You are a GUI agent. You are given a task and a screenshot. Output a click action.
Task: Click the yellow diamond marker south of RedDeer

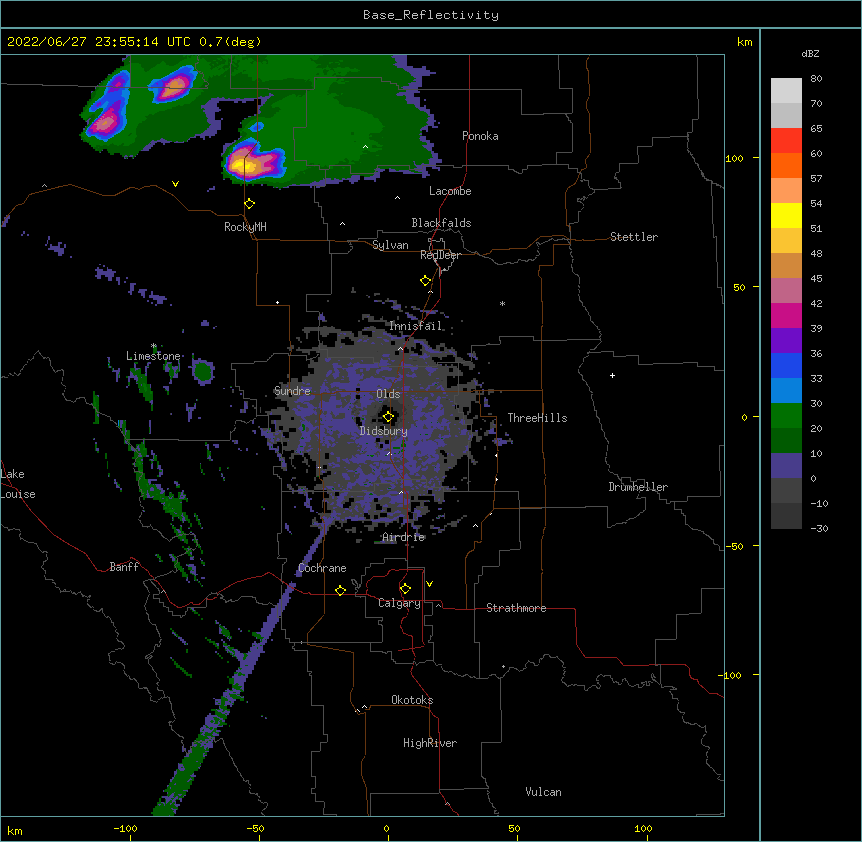[426, 281]
